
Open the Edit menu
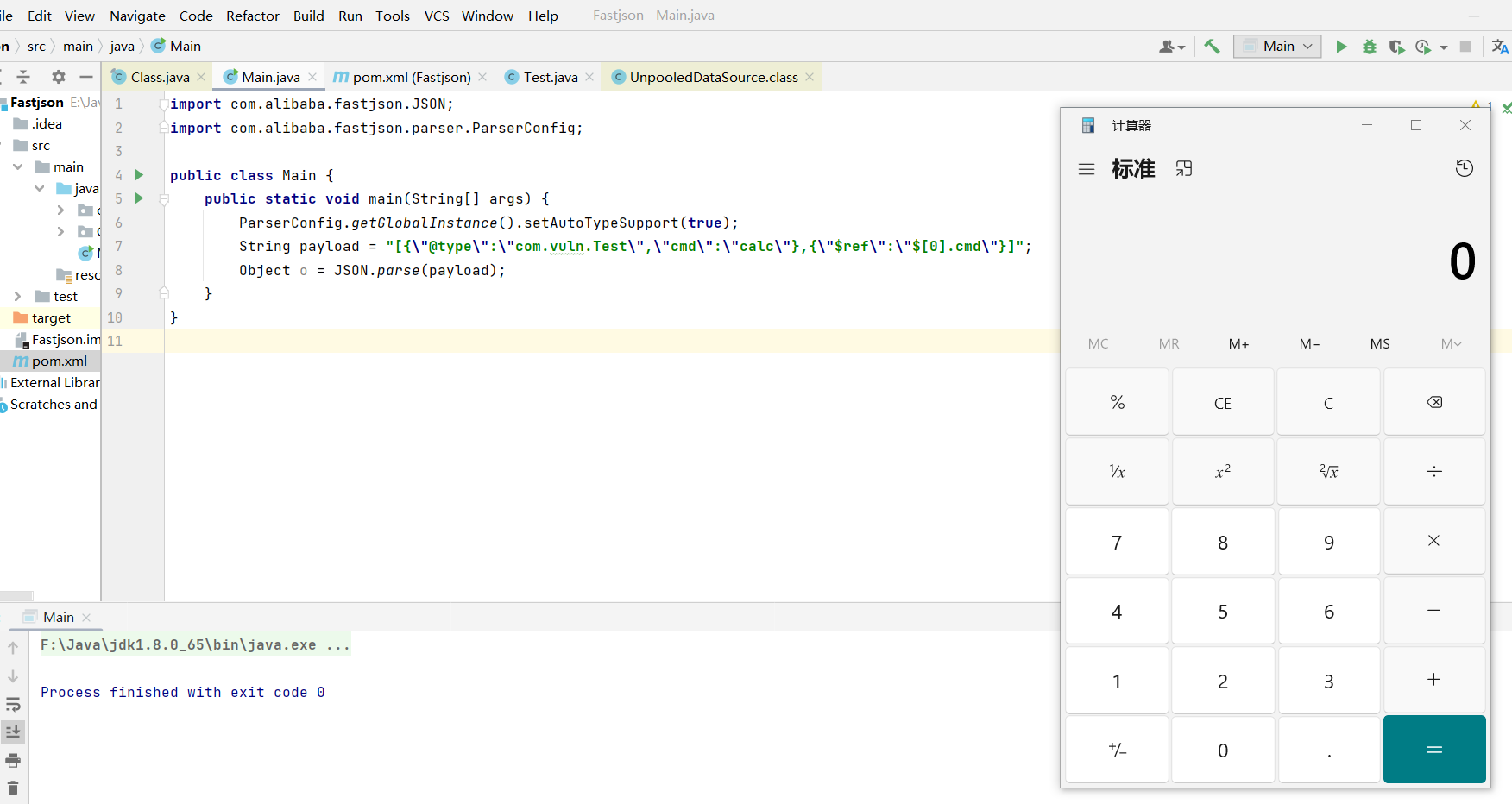[39, 16]
